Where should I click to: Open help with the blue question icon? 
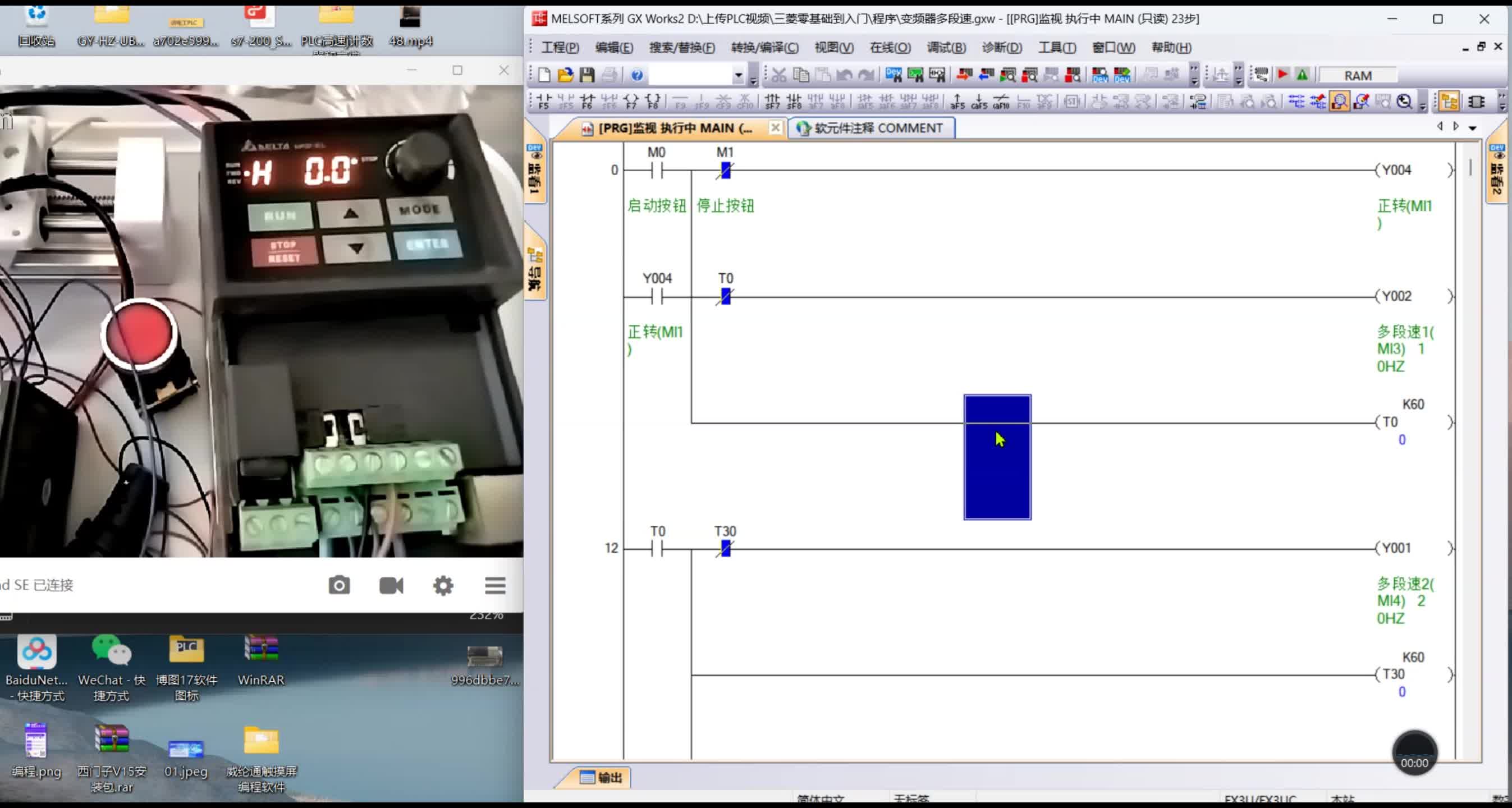pos(637,75)
